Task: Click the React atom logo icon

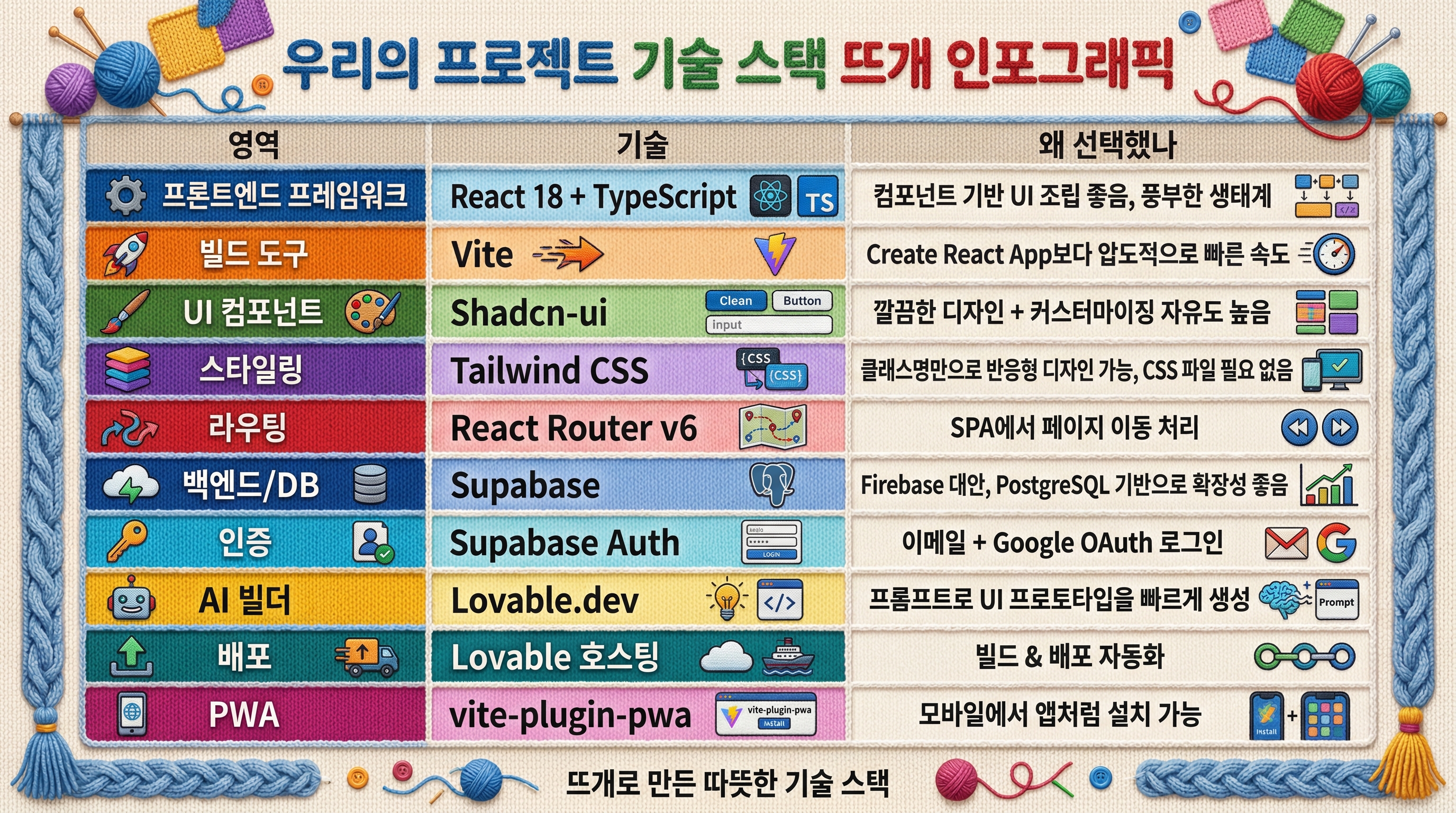Action: pos(770,196)
